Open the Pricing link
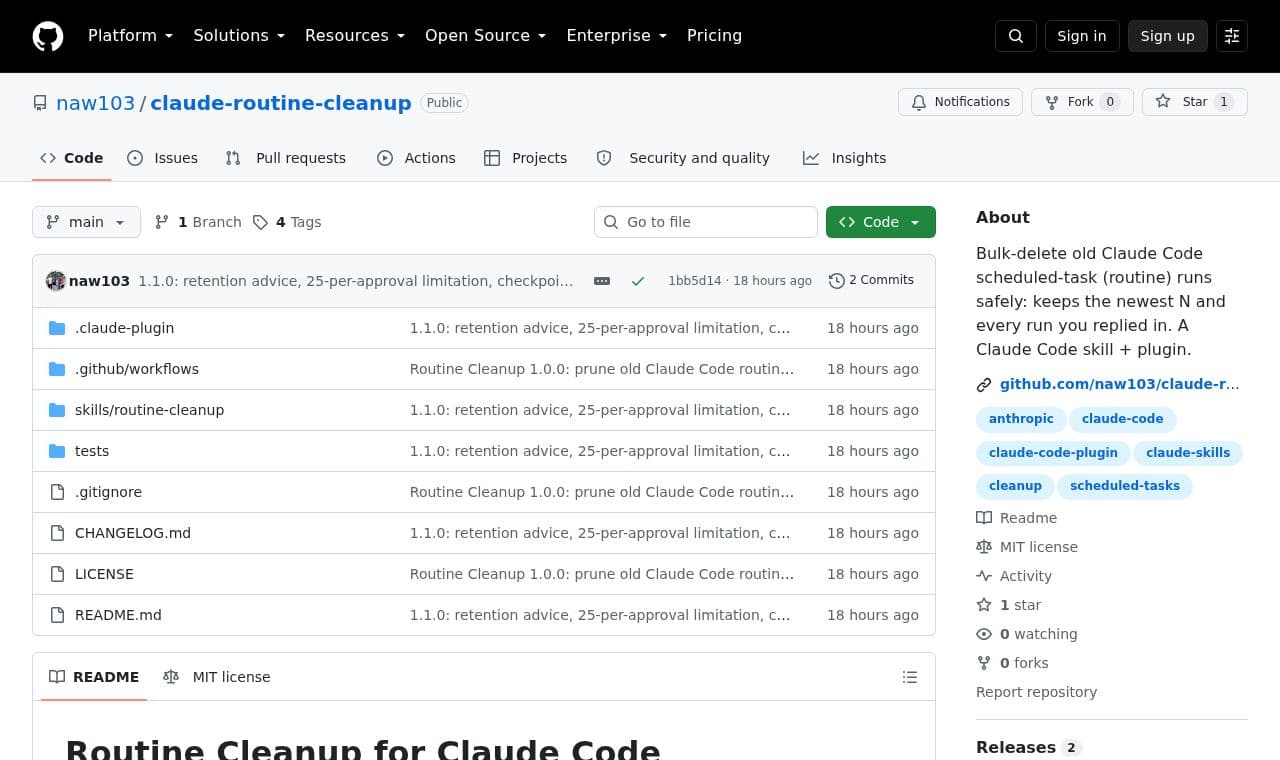This screenshot has height=760, width=1280. coord(714,36)
